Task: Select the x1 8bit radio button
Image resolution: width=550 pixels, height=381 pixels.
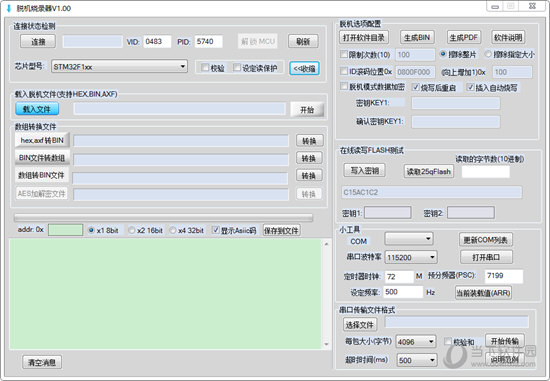Action: tap(91, 230)
